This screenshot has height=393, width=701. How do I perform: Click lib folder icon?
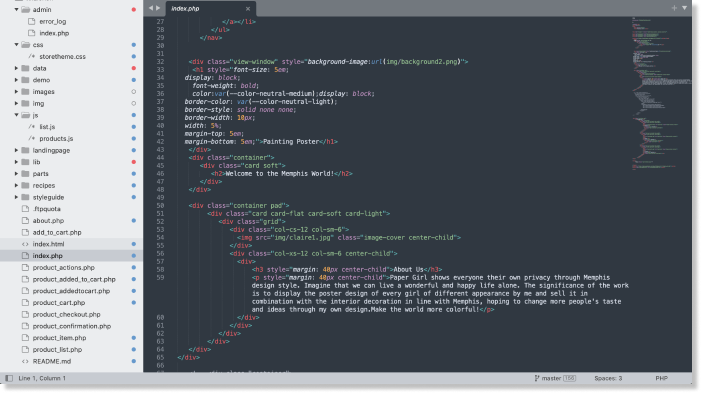tap(25, 162)
